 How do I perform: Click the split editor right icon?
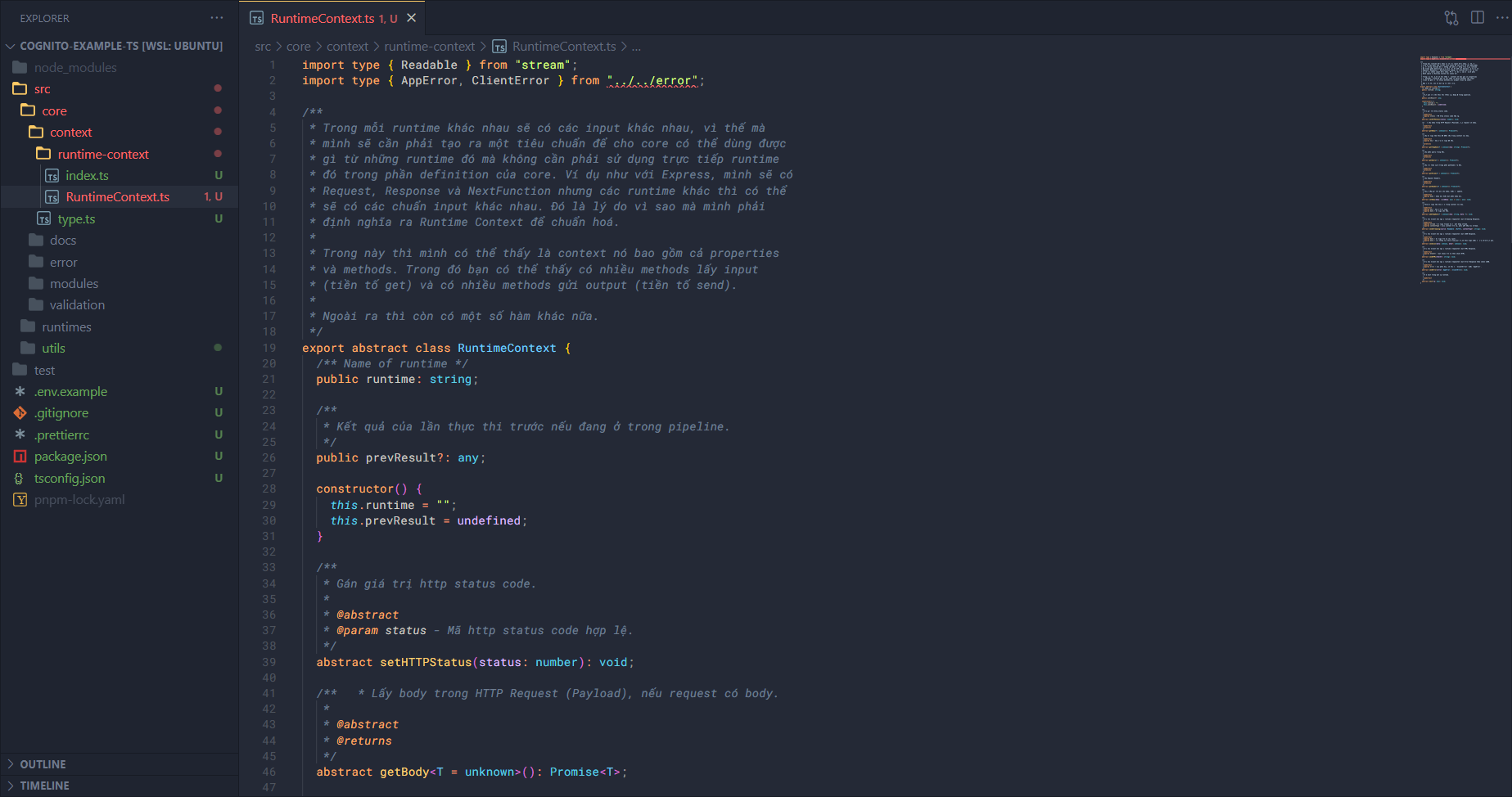(x=1477, y=18)
